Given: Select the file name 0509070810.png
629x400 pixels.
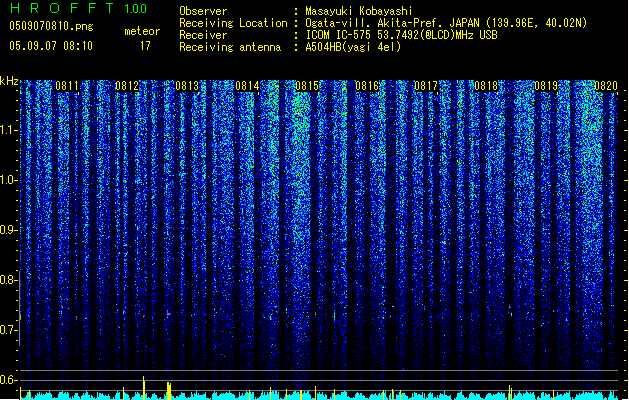Looking at the screenshot, I should (x=51, y=26).
